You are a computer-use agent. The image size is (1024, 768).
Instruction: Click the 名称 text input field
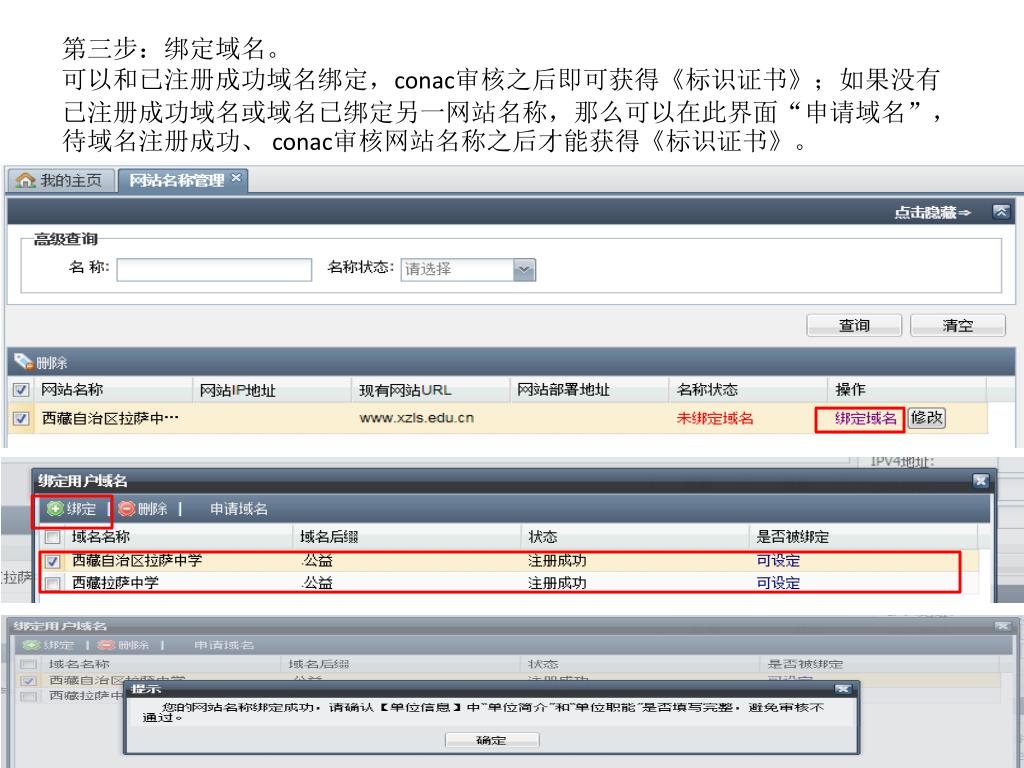214,269
